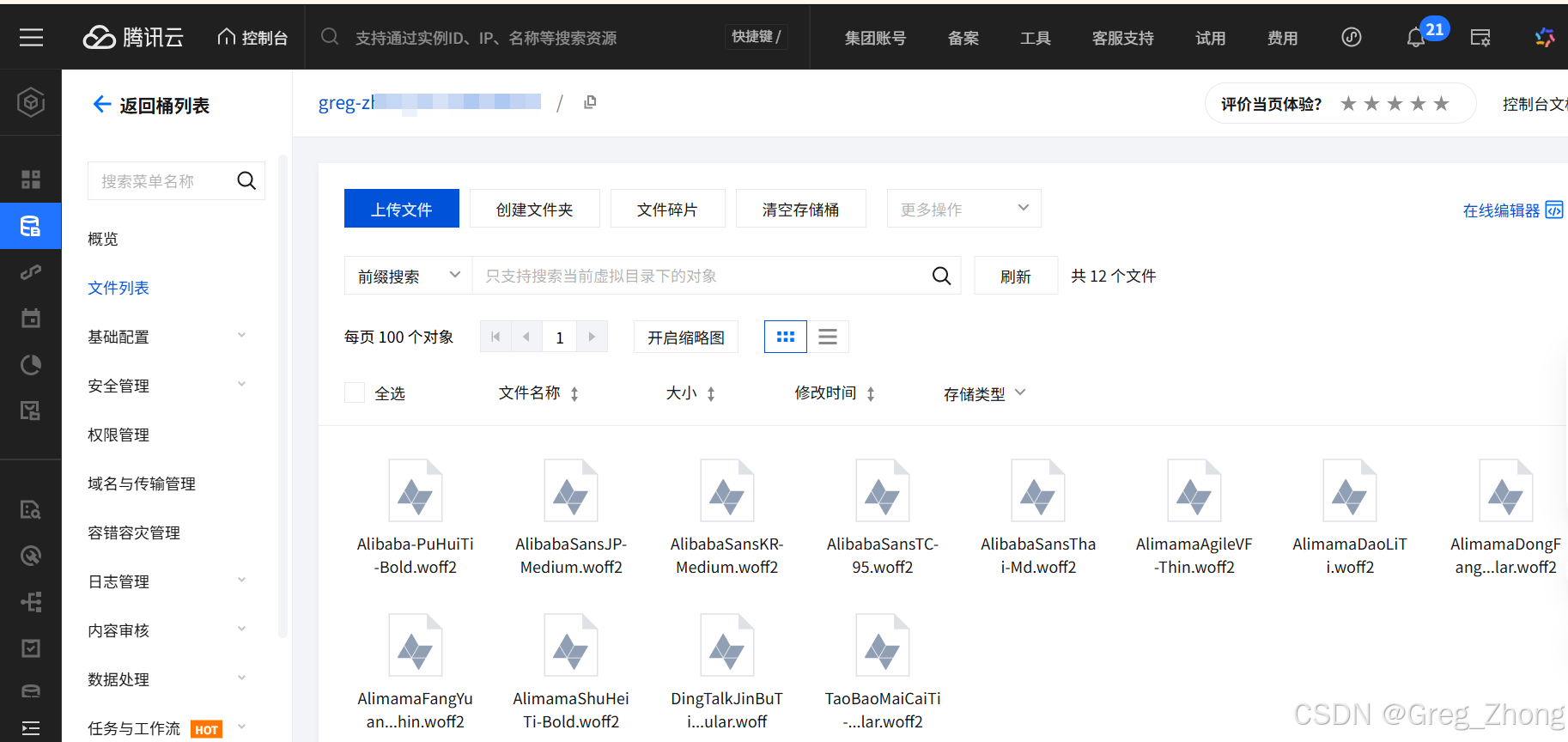The width and height of the screenshot is (1568, 742).
Task: Click the 文件碎片 button
Action: [668, 209]
